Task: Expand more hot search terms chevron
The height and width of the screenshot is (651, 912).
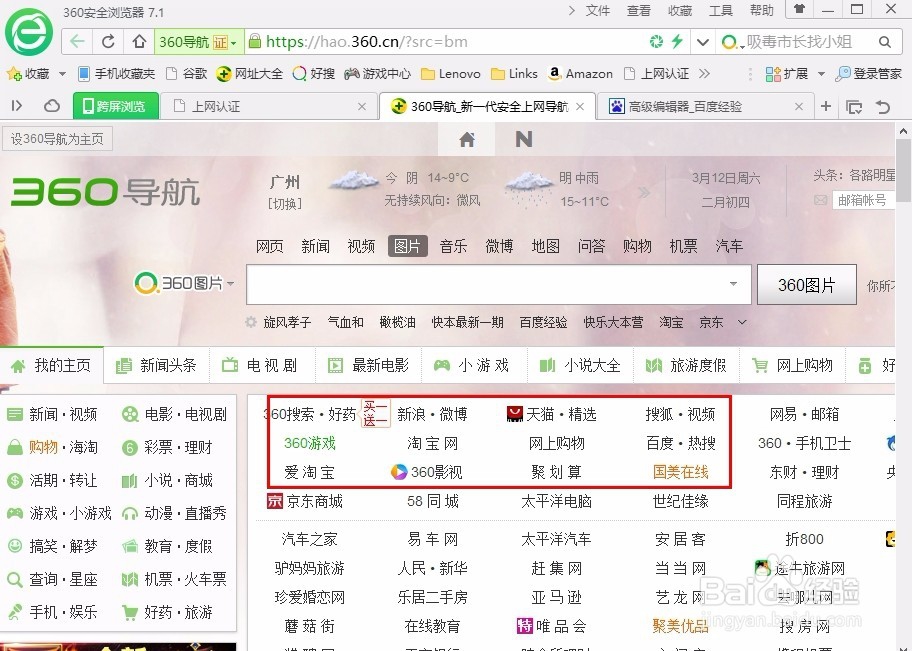Action: pyautogui.click(x=742, y=322)
